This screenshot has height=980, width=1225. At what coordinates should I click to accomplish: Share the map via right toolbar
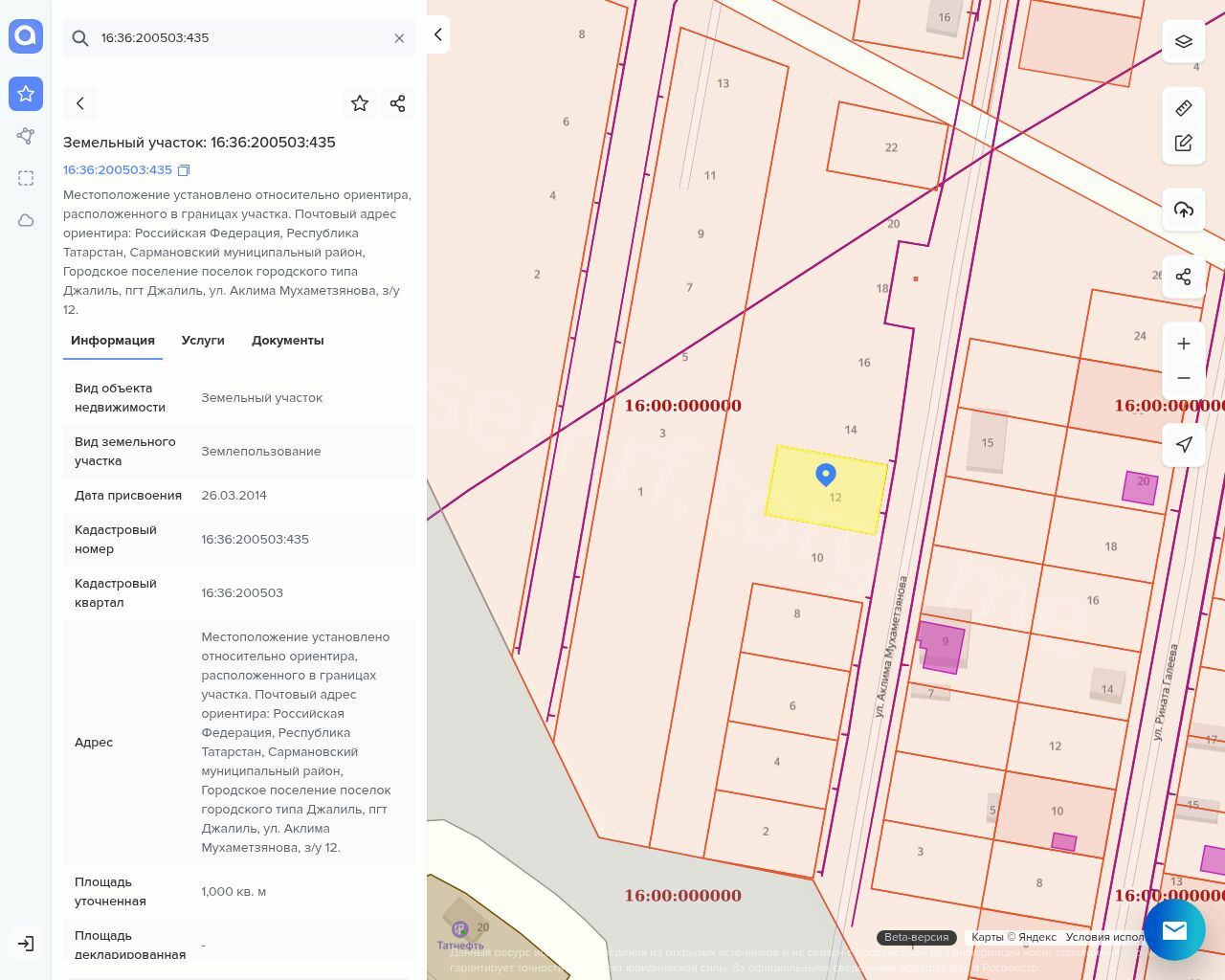[1184, 277]
